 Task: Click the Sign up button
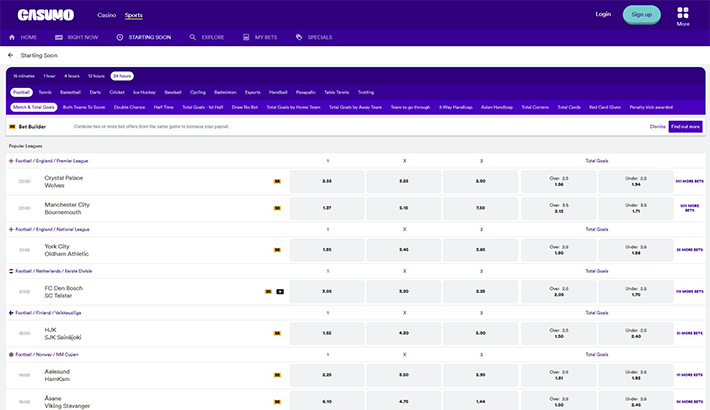point(642,14)
